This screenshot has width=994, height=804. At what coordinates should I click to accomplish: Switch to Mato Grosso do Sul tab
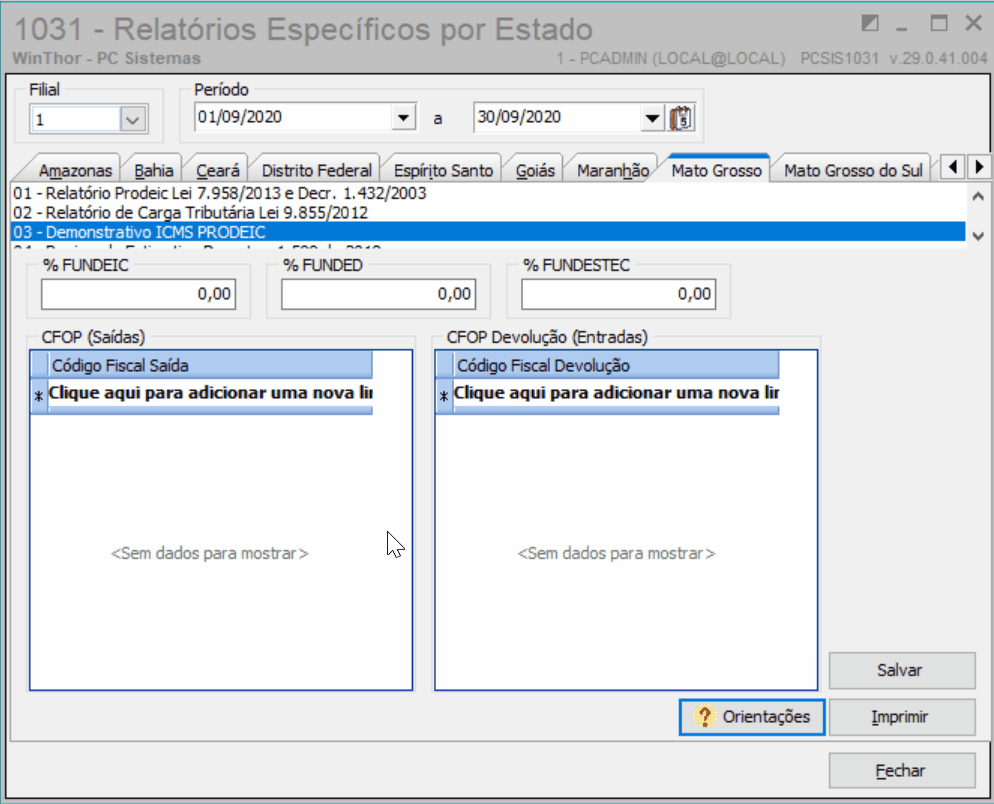(853, 171)
